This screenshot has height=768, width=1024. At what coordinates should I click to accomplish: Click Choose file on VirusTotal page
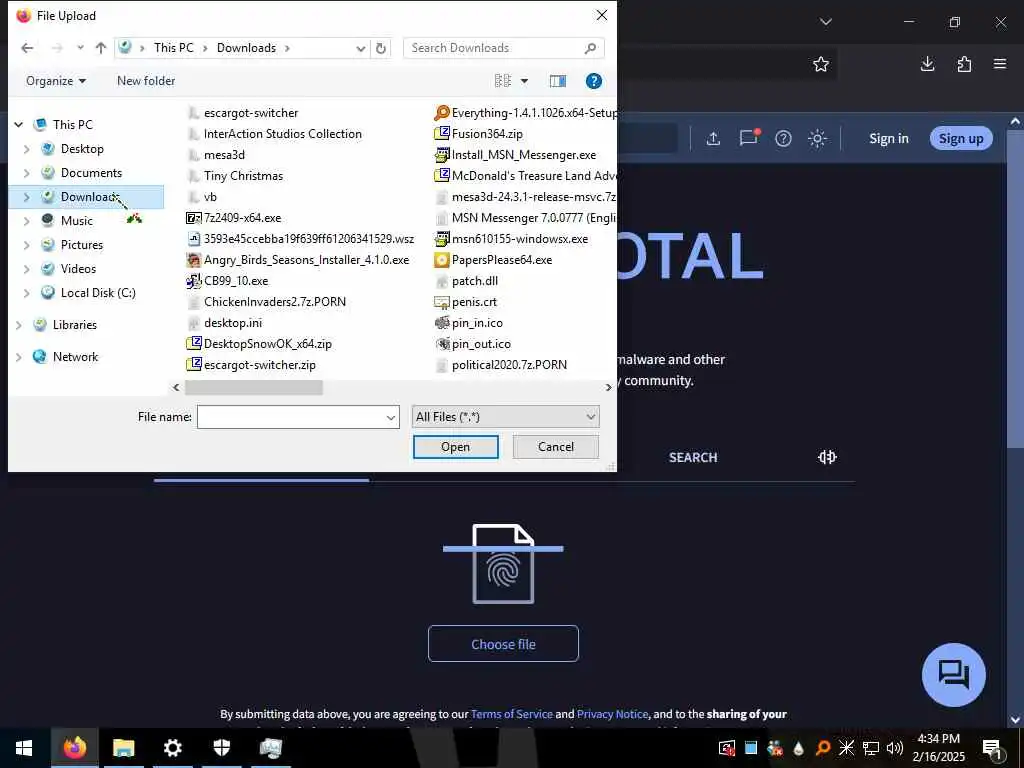[x=503, y=644]
